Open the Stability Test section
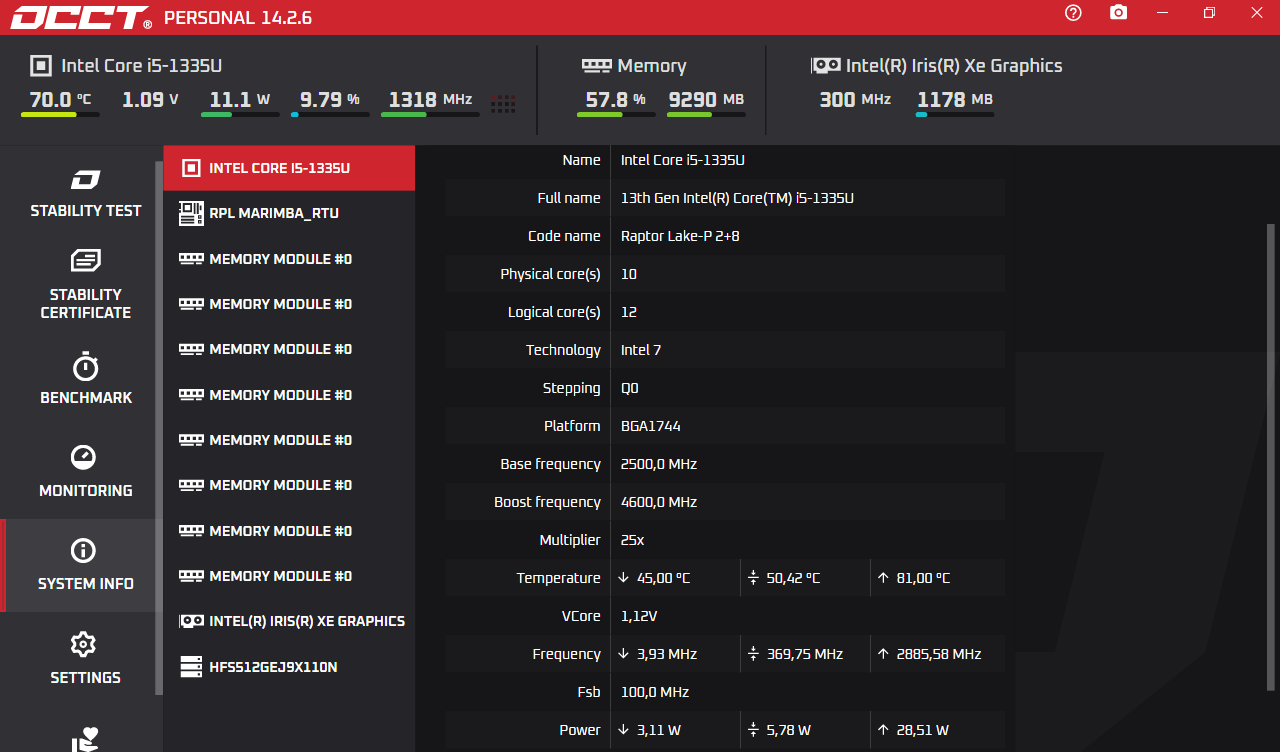 tap(86, 193)
